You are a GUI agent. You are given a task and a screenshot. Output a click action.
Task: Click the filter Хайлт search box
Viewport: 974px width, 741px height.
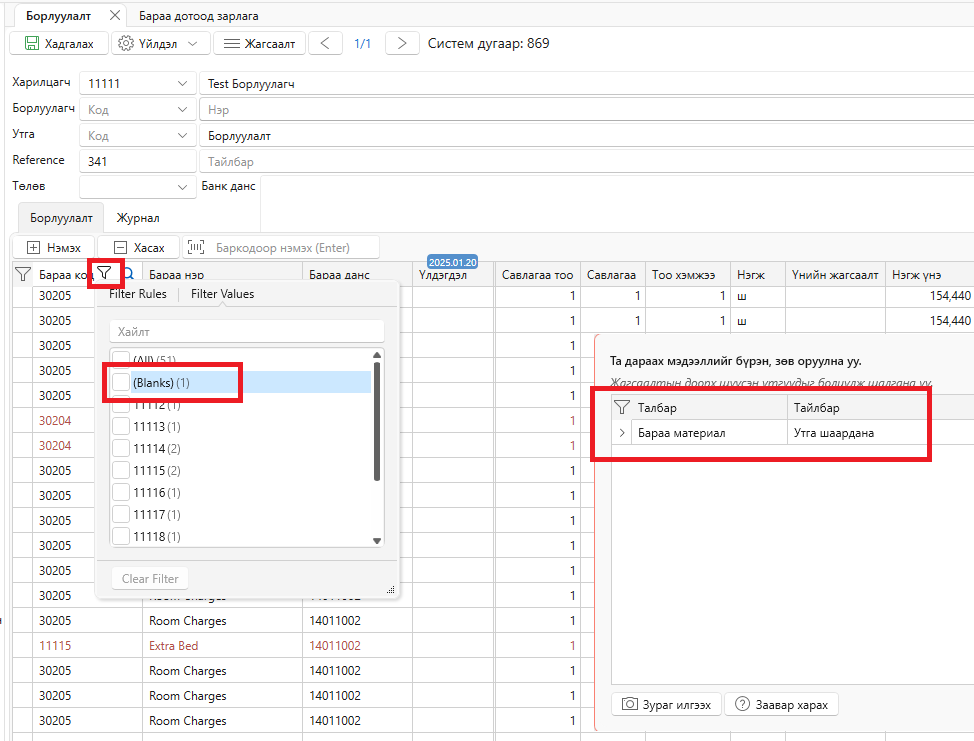247,332
